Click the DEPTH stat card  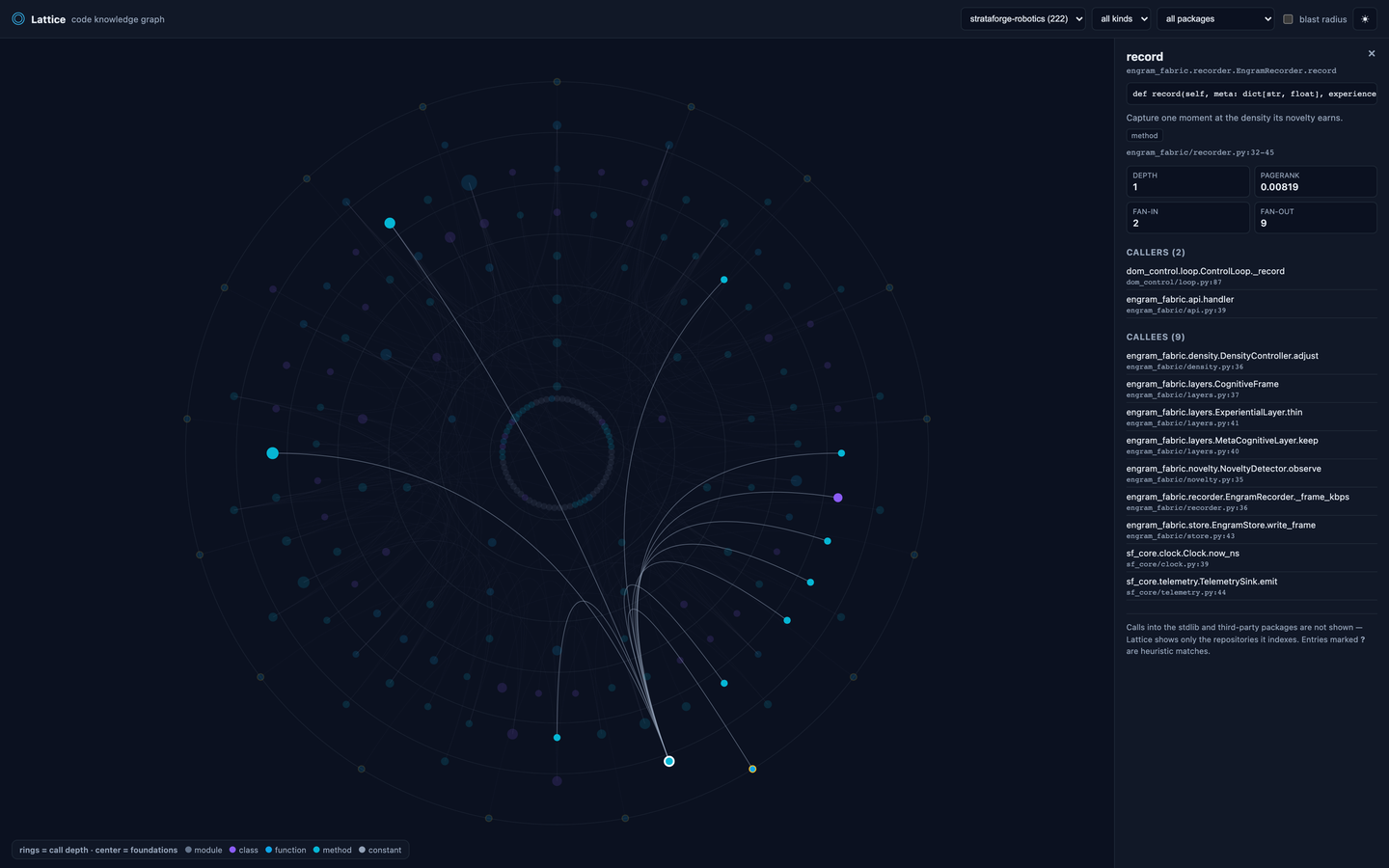coord(1187,181)
